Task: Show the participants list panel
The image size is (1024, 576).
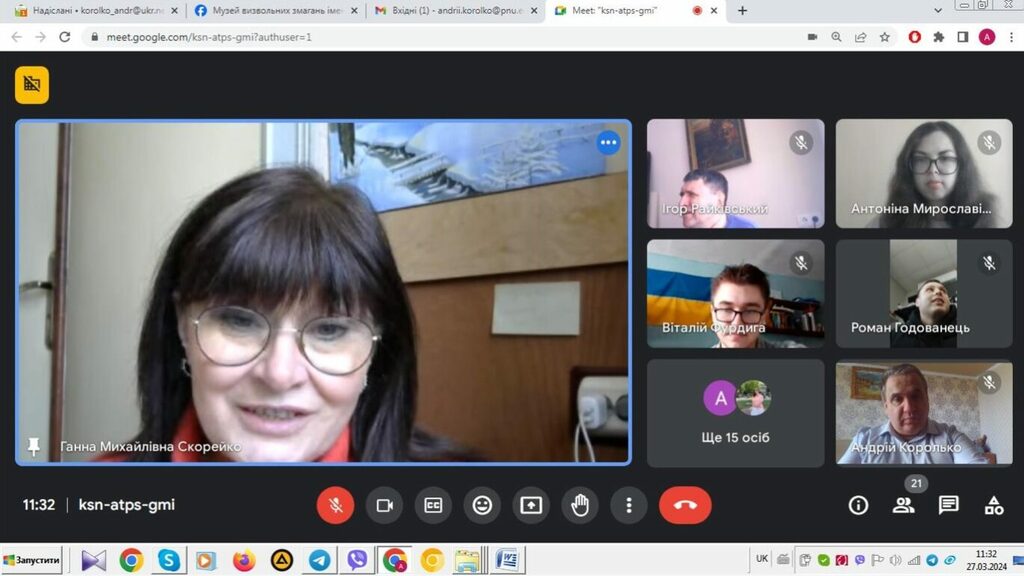Action: coord(903,505)
